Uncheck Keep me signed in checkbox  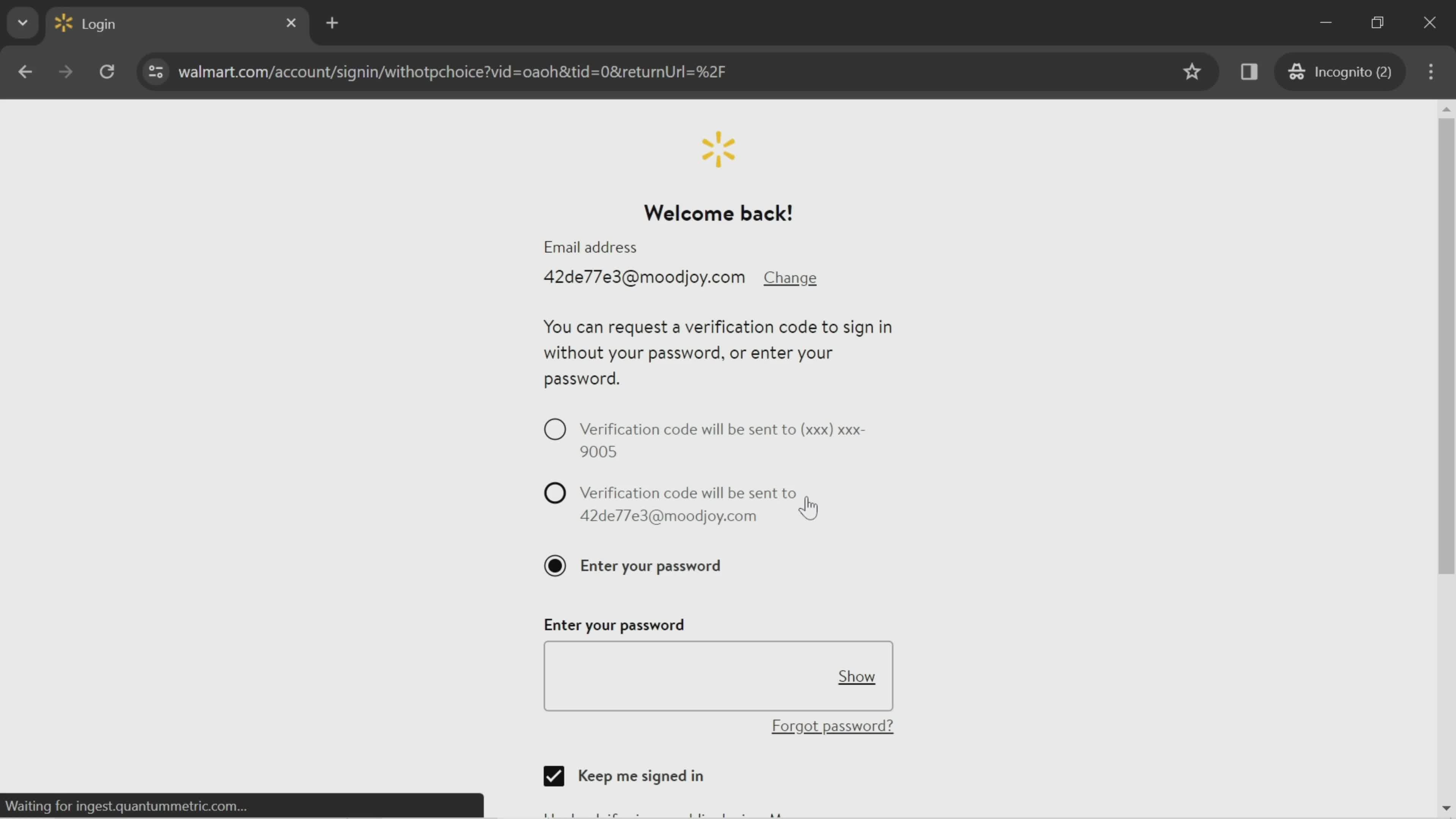pos(554,776)
